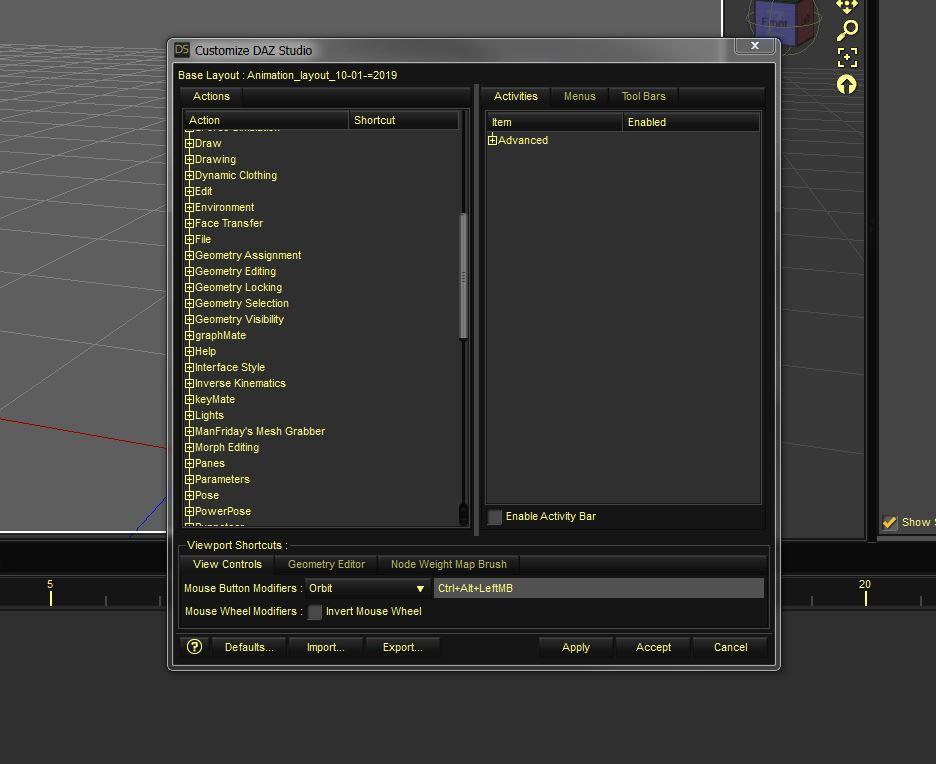Close the Customize DAZ Studio dialog
936x764 pixels.
click(x=755, y=45)
